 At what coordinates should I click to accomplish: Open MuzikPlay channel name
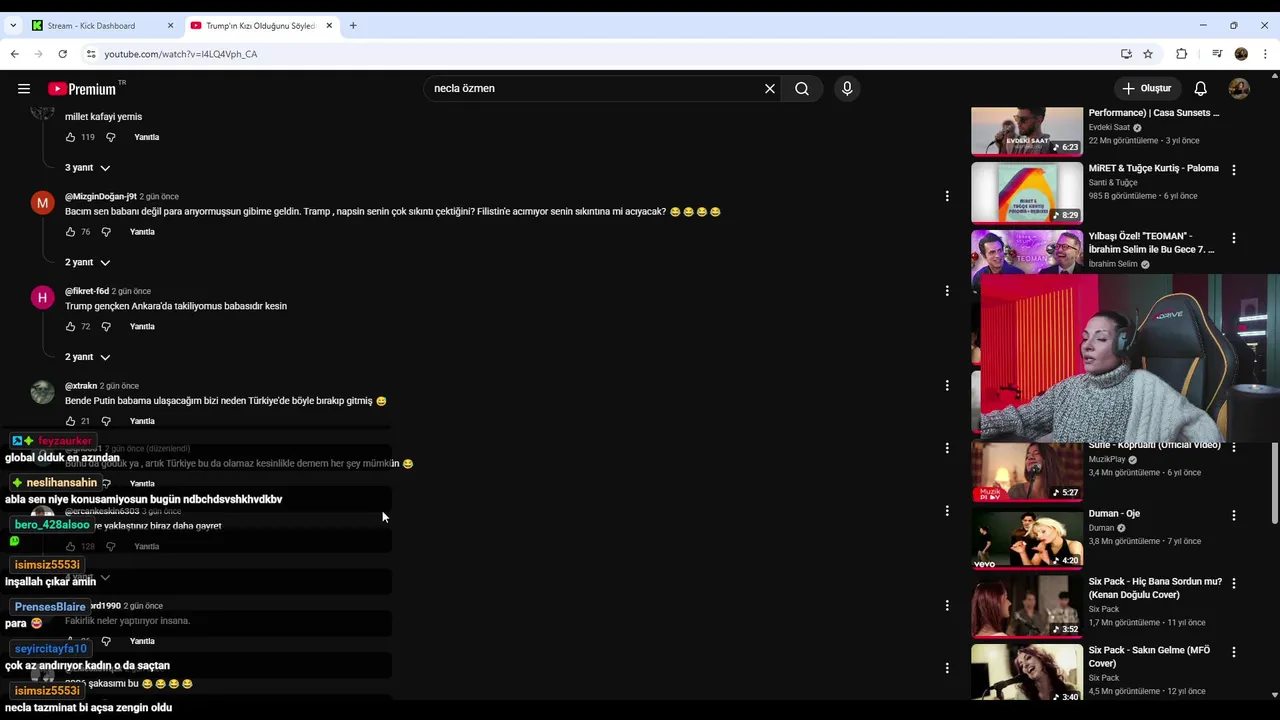(x=1107, y=460)
